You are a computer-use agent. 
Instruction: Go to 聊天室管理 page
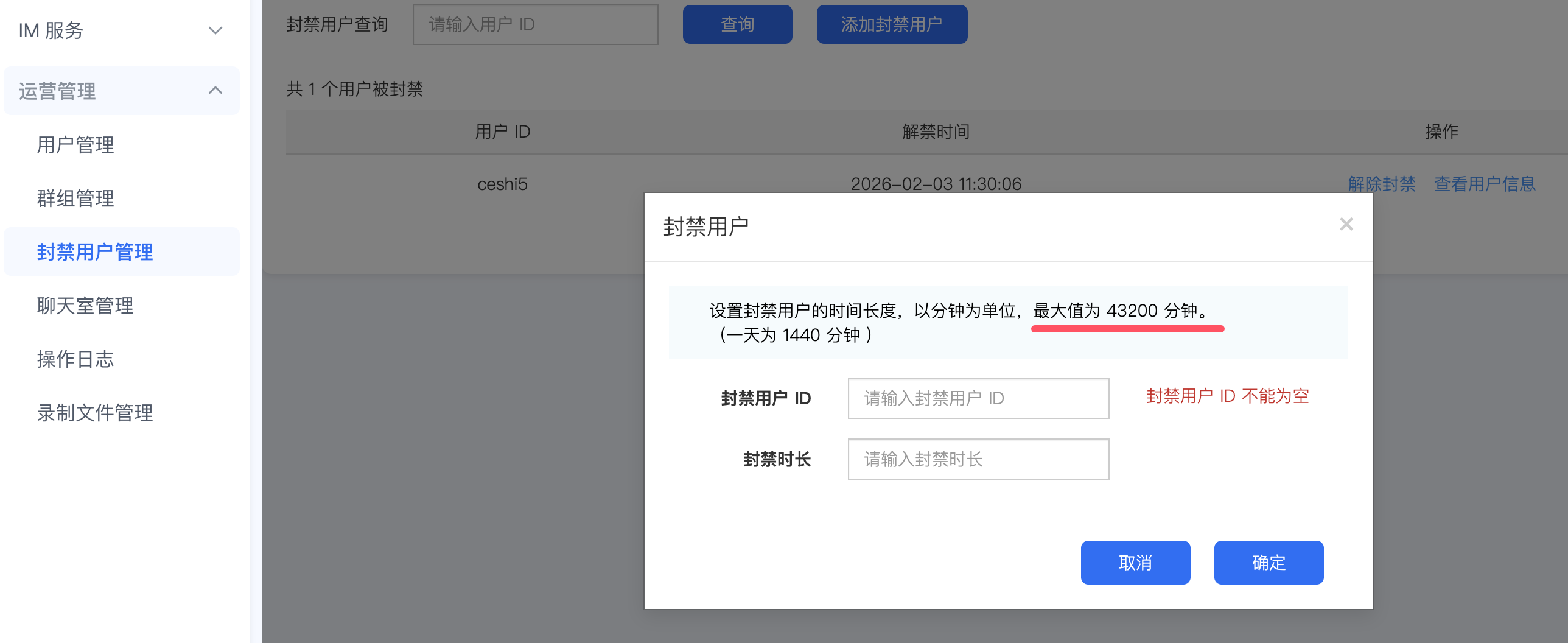(x=85, y=306)
